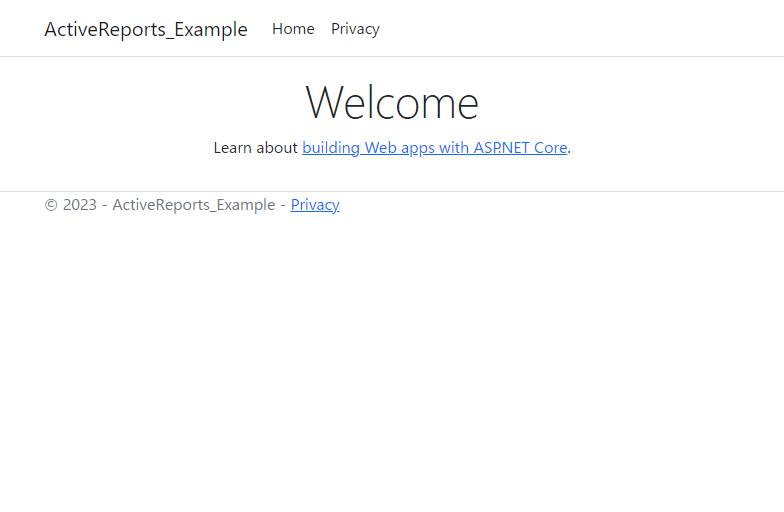Open the ActiveReports_Example brand link
Screen dimensions: 784x512
point(146,29)
